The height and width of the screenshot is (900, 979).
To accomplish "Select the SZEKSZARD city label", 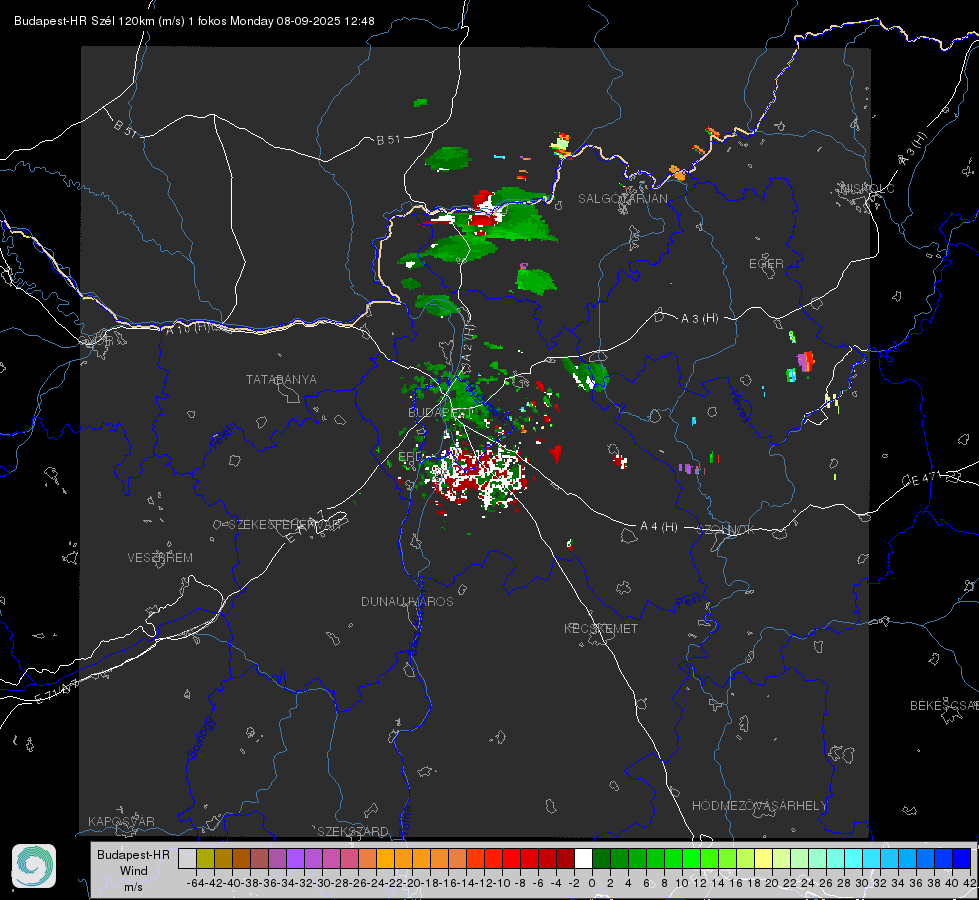I will (x=353, y=831).
